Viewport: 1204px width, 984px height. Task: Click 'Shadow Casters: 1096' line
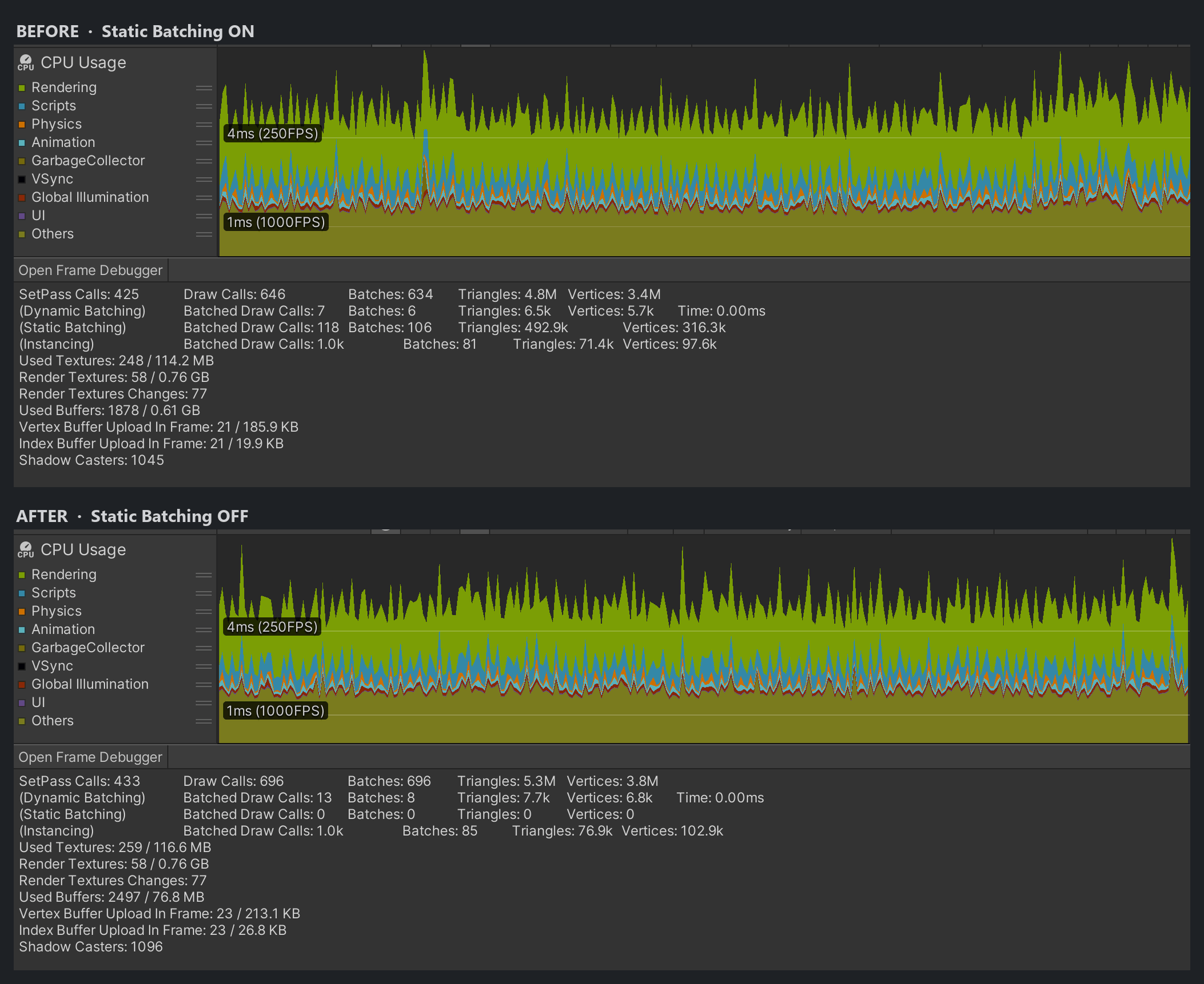click(x=91, y=947)
